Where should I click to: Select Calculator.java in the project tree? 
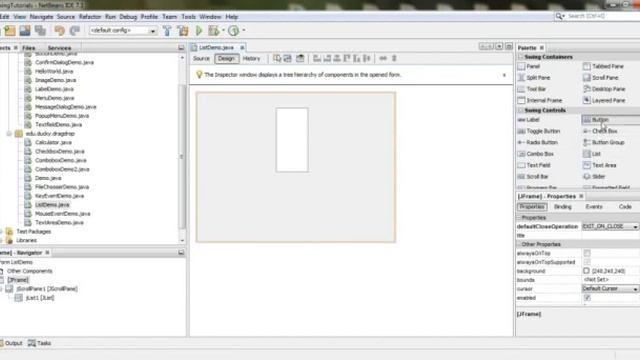point(53,142)
